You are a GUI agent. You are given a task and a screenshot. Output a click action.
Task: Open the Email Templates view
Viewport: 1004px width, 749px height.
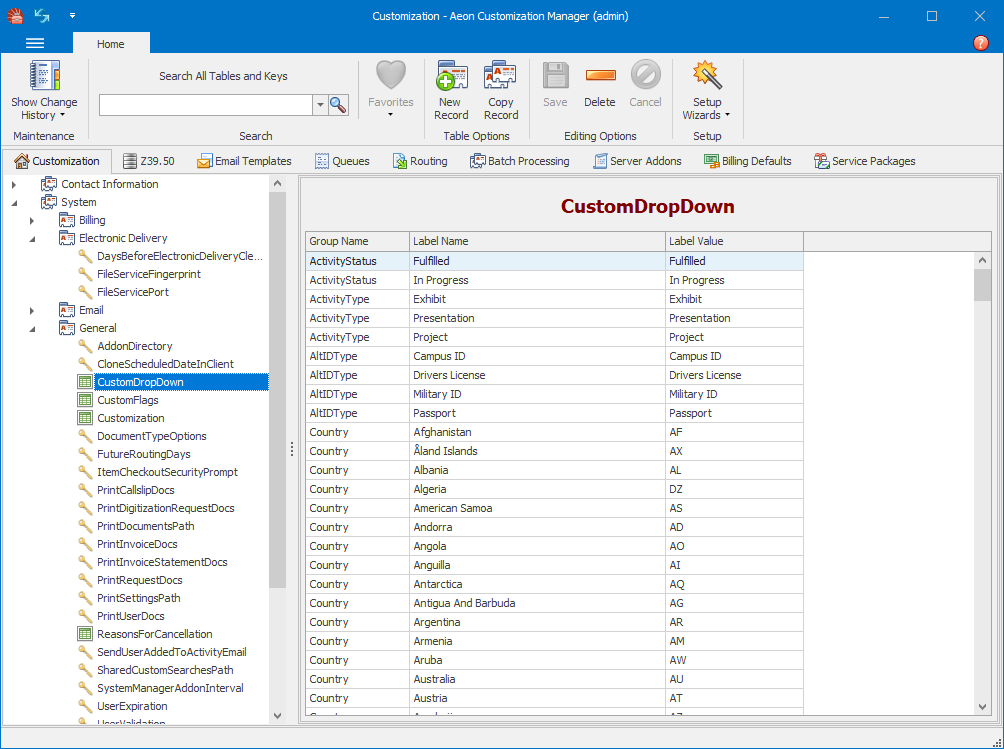pyautogui.click(x=244, y=160)
